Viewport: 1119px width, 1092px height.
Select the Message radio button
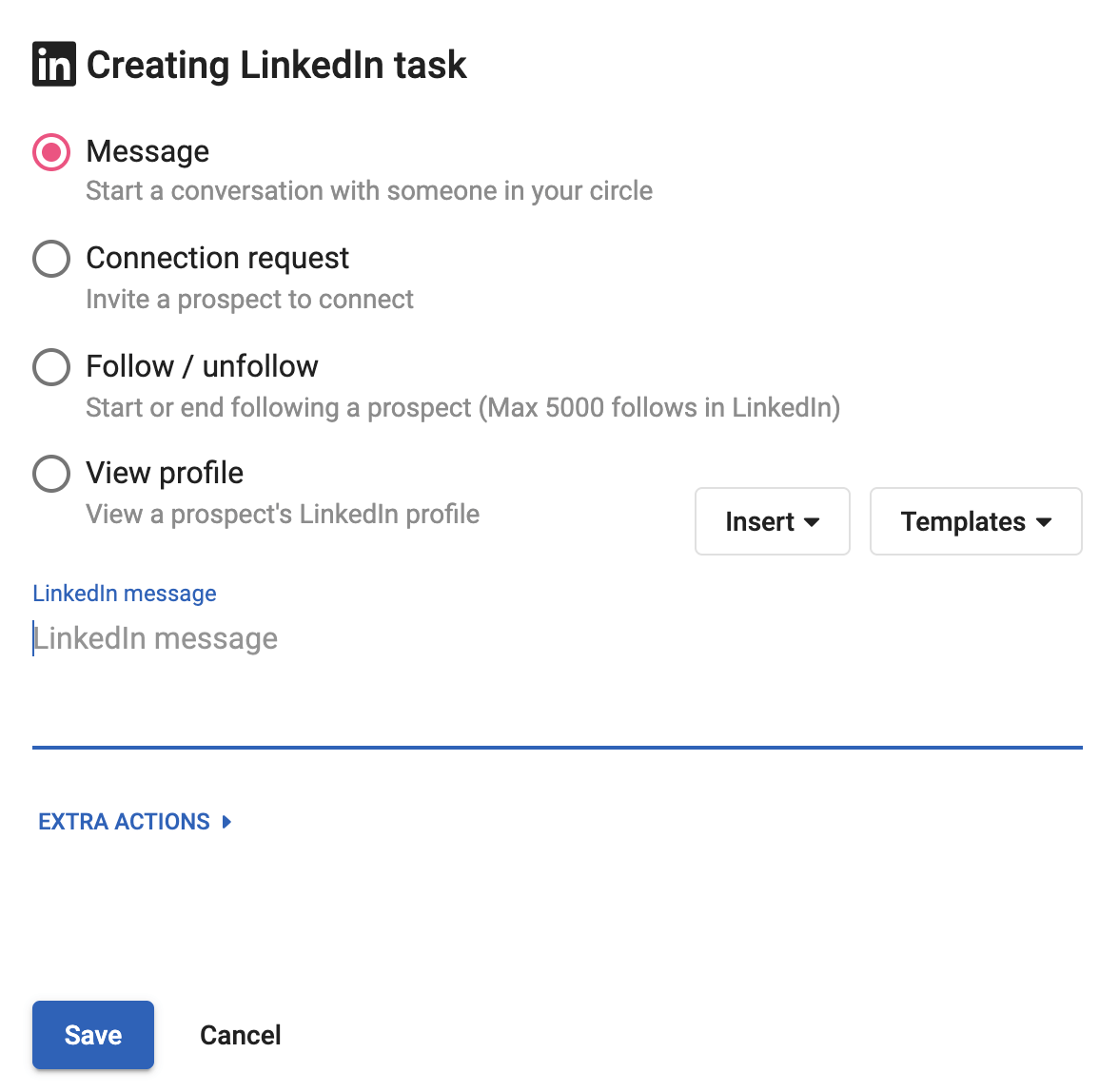pos(51,152)
